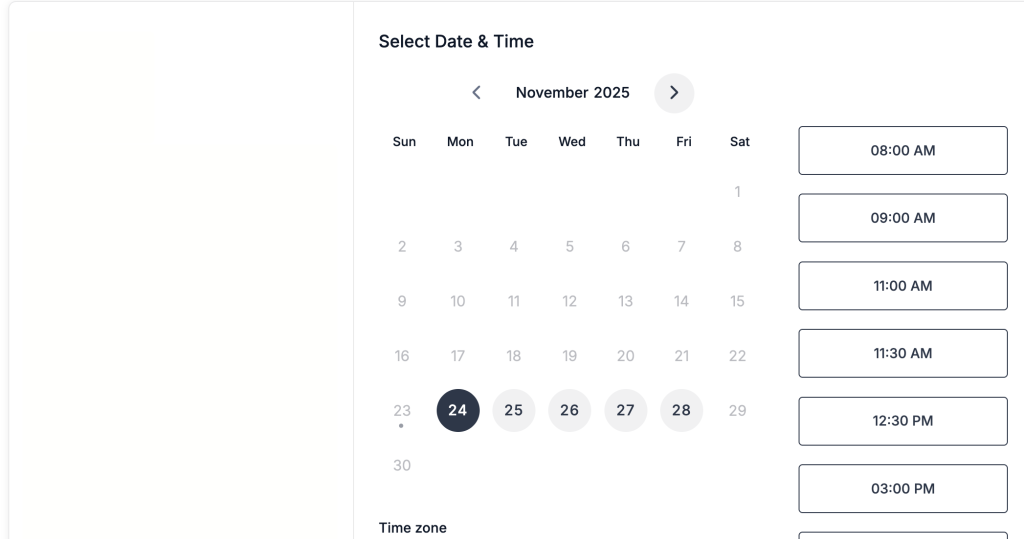
Task: Choose the 09:00 AM time slot
Action: (x=902, y=218)
